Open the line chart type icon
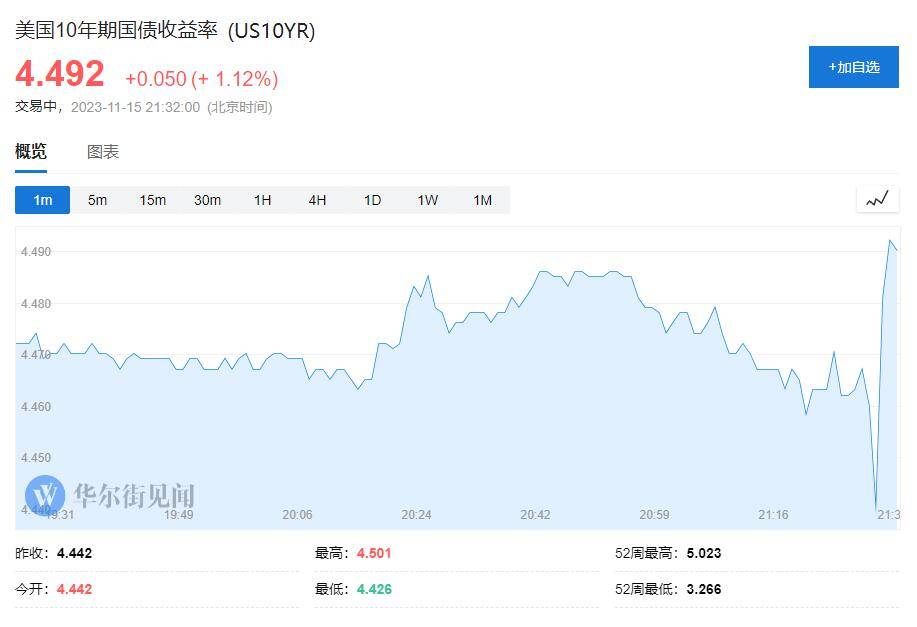The width and height of the screenshot is (917, 627). point(877,199)
